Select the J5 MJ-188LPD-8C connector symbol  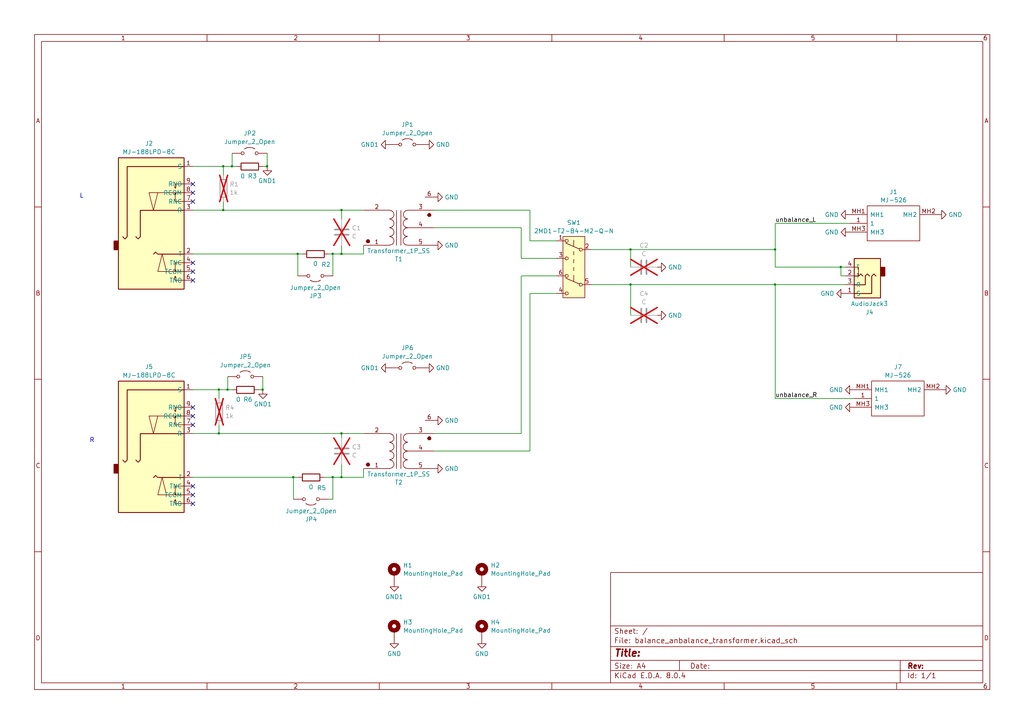coord(151,447)
